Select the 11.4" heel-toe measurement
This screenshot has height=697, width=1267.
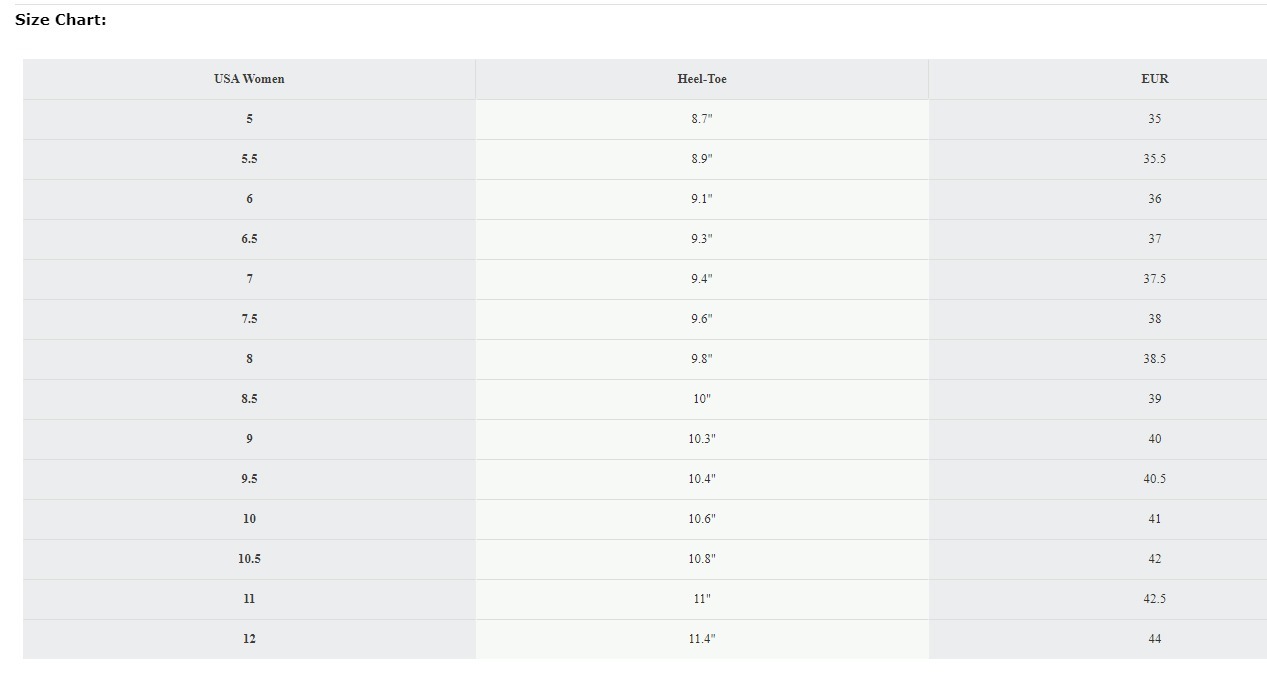(702, 639)
